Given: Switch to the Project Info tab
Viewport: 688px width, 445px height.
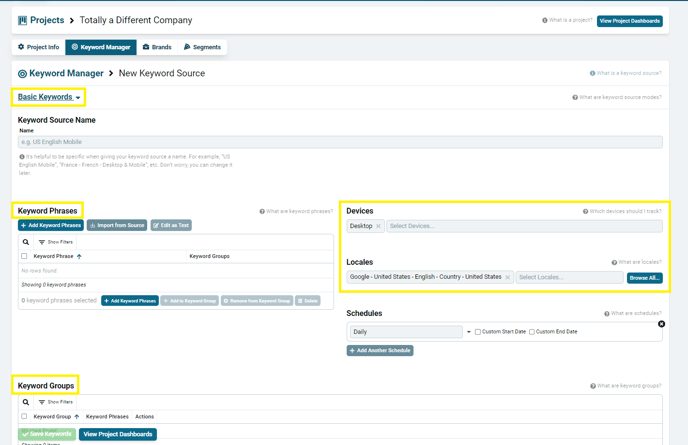Looking at the screenshot, I should [x=39, y=47].
